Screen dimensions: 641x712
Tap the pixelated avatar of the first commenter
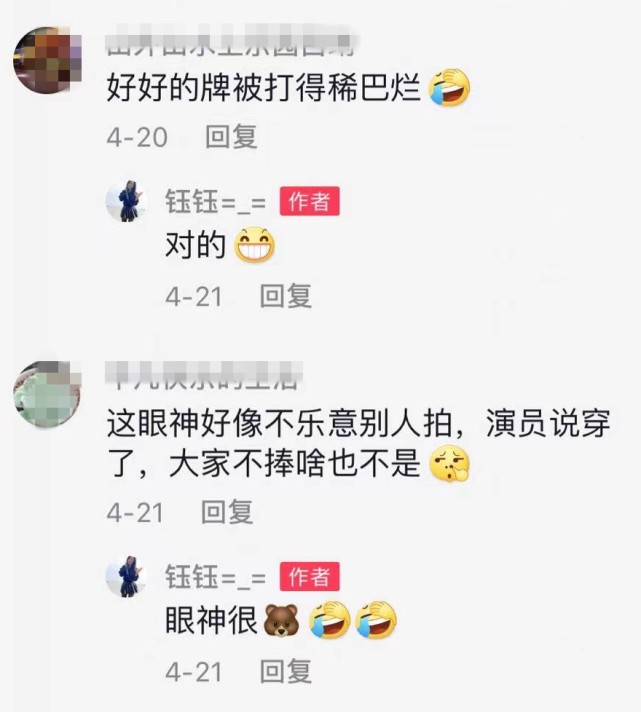pos(47,59)
